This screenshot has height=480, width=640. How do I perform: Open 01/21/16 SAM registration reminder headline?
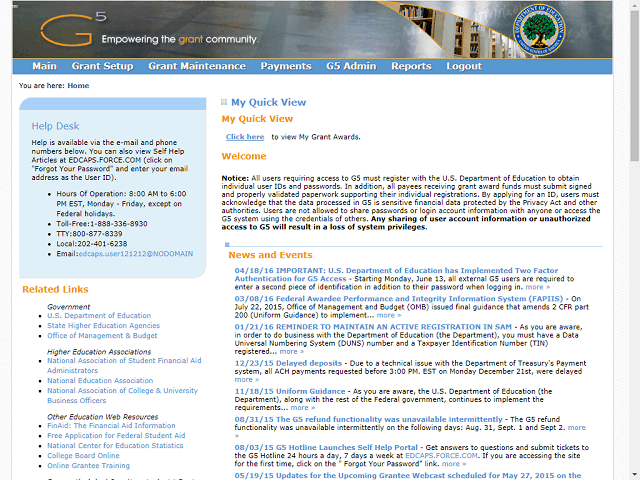pyautogui.click(x=373, y=327)
